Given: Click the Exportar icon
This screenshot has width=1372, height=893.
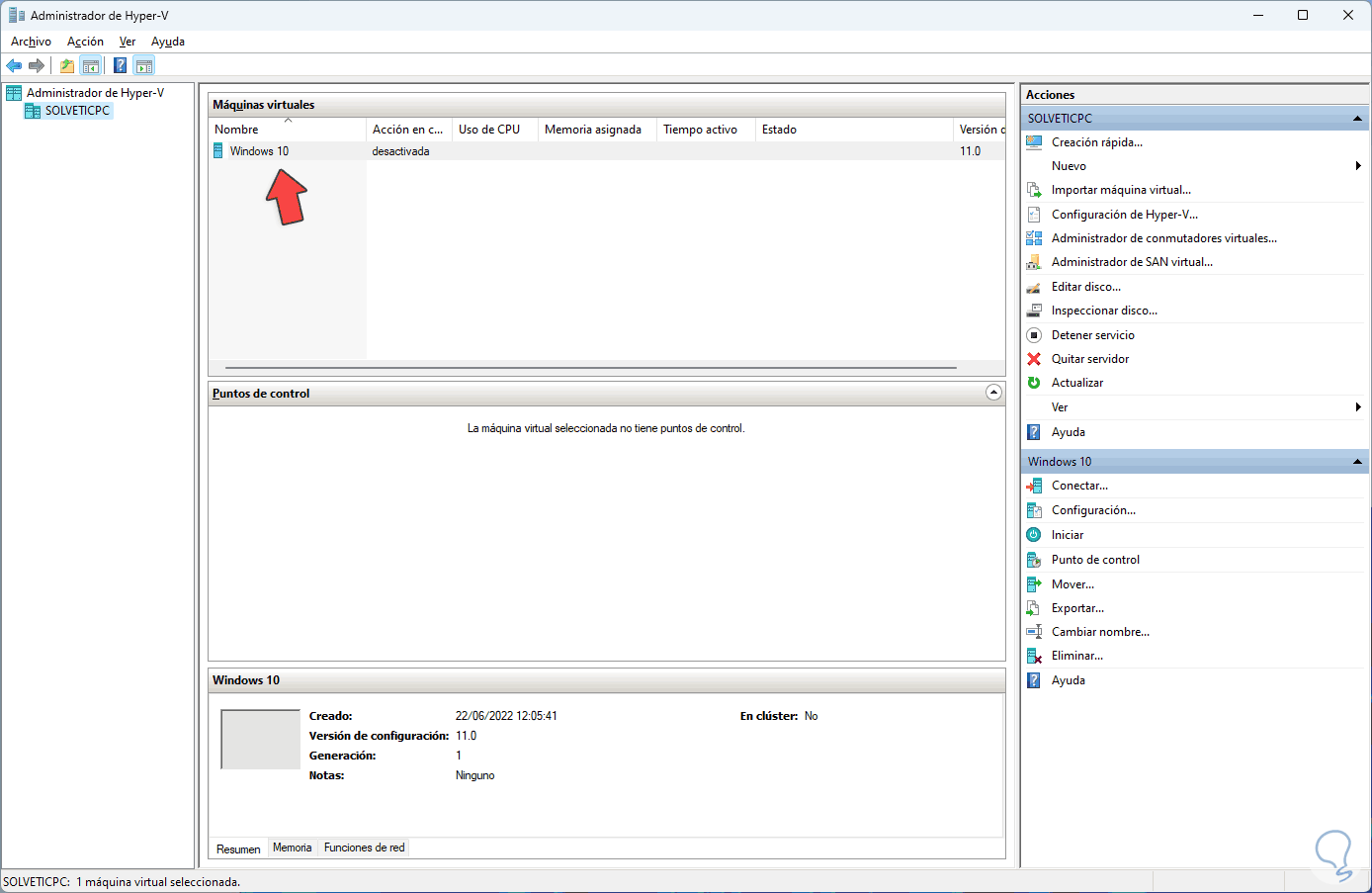Looking at the screenshot, I should (x=1034, y=608).
